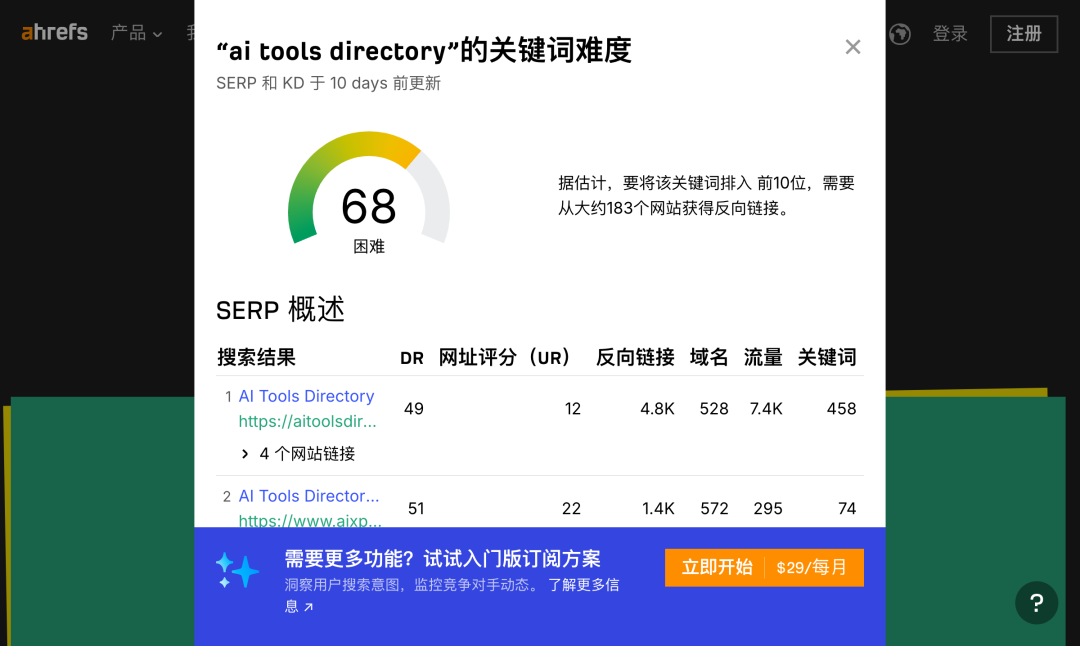Click the 登录 link

[950, 34]
